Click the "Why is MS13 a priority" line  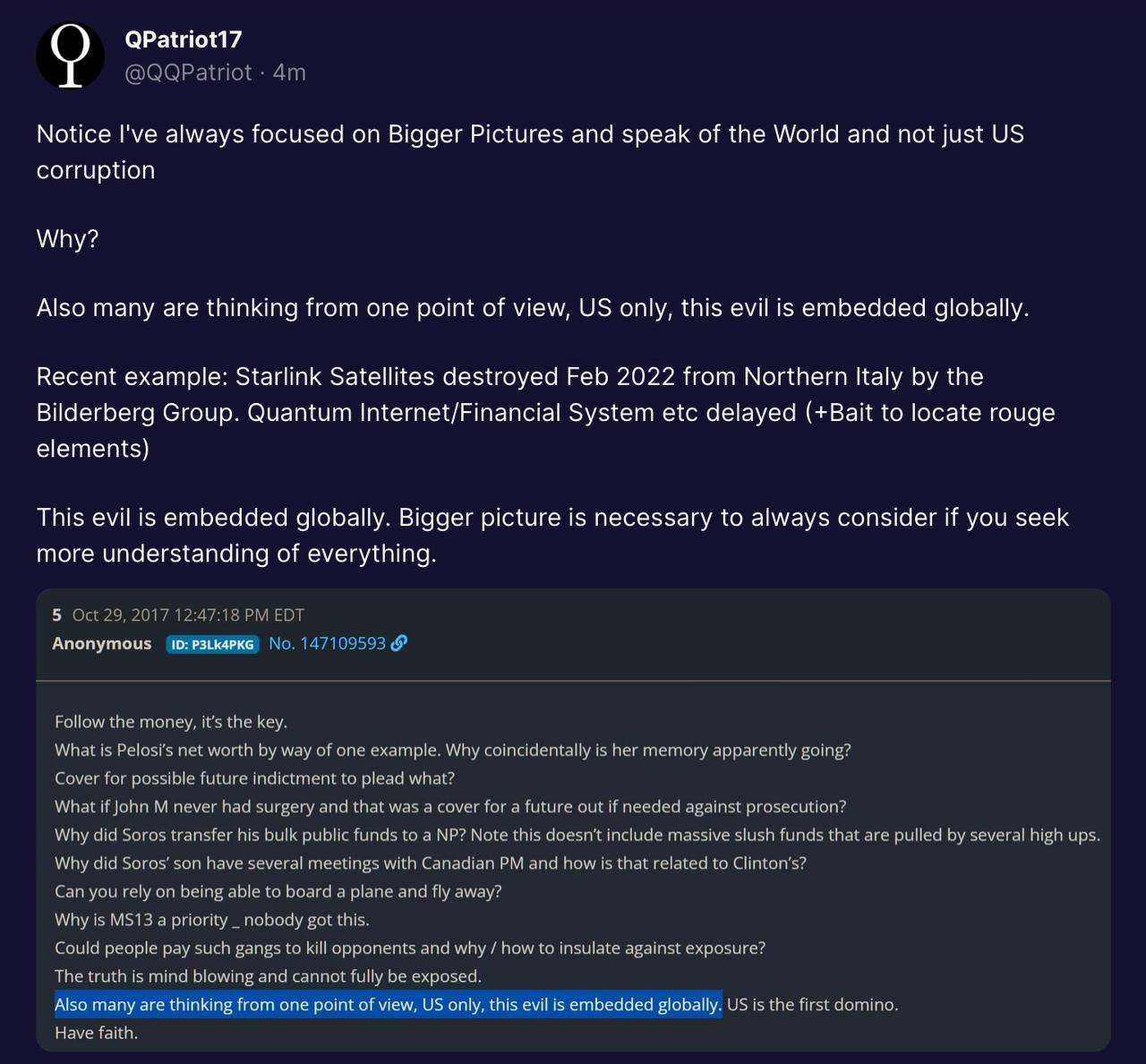pyautogui.click(x=211, y=920)
